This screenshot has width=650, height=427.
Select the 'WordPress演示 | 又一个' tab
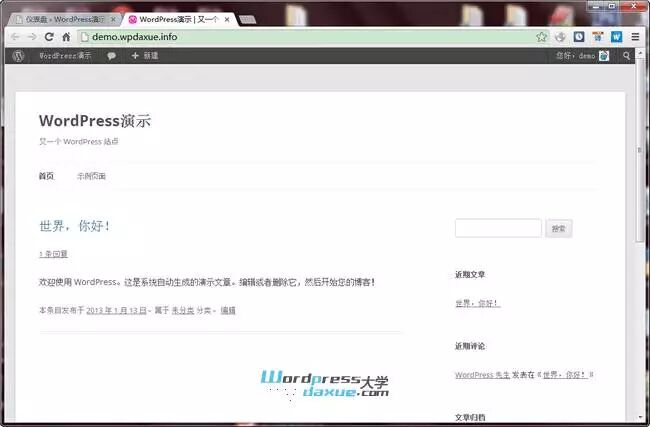[x=178, y=19]
